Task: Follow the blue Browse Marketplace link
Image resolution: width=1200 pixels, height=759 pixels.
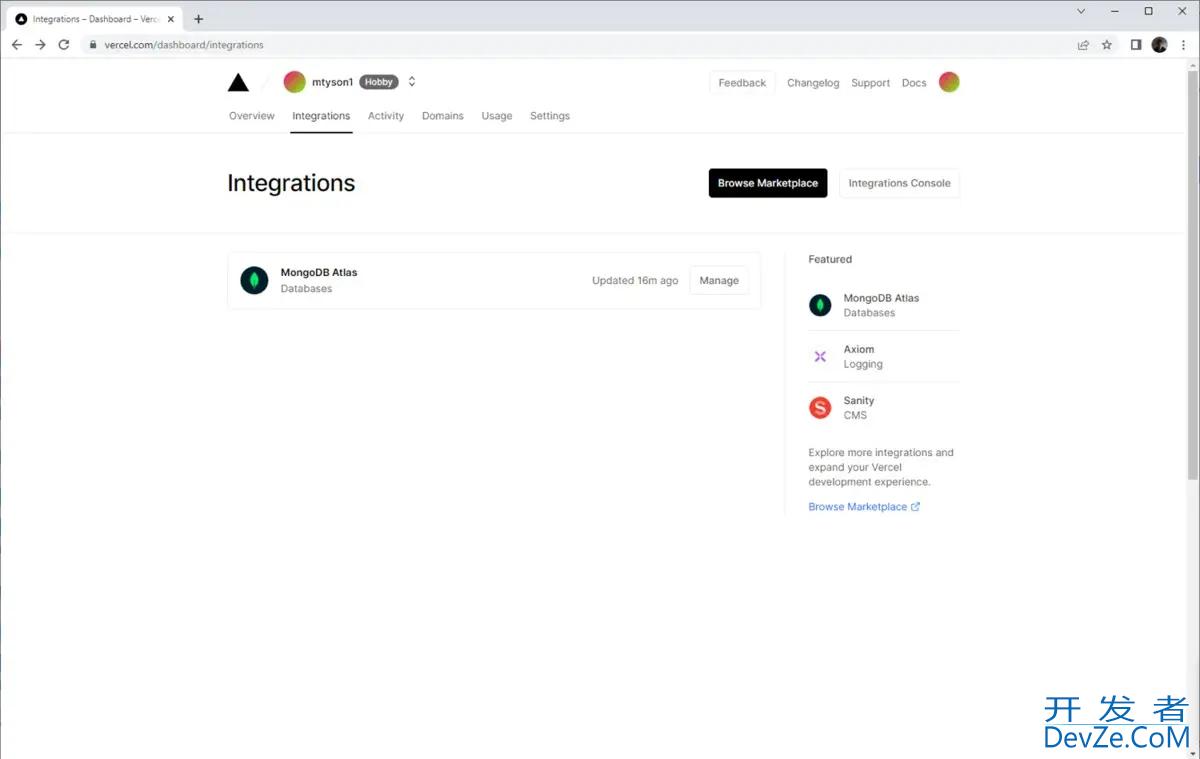Action: tap(858, 507)
